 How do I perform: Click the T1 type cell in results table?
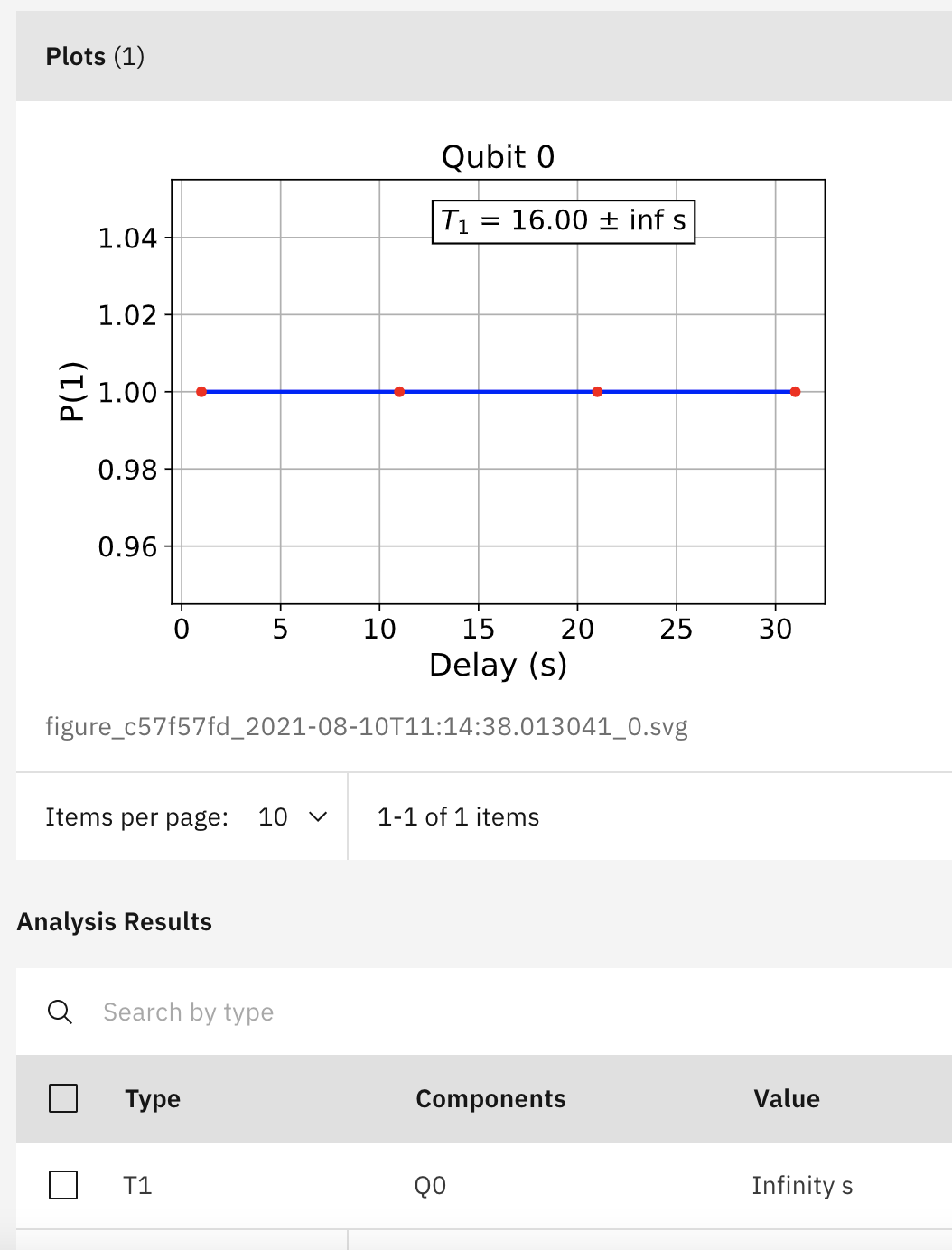point(137,1185)
